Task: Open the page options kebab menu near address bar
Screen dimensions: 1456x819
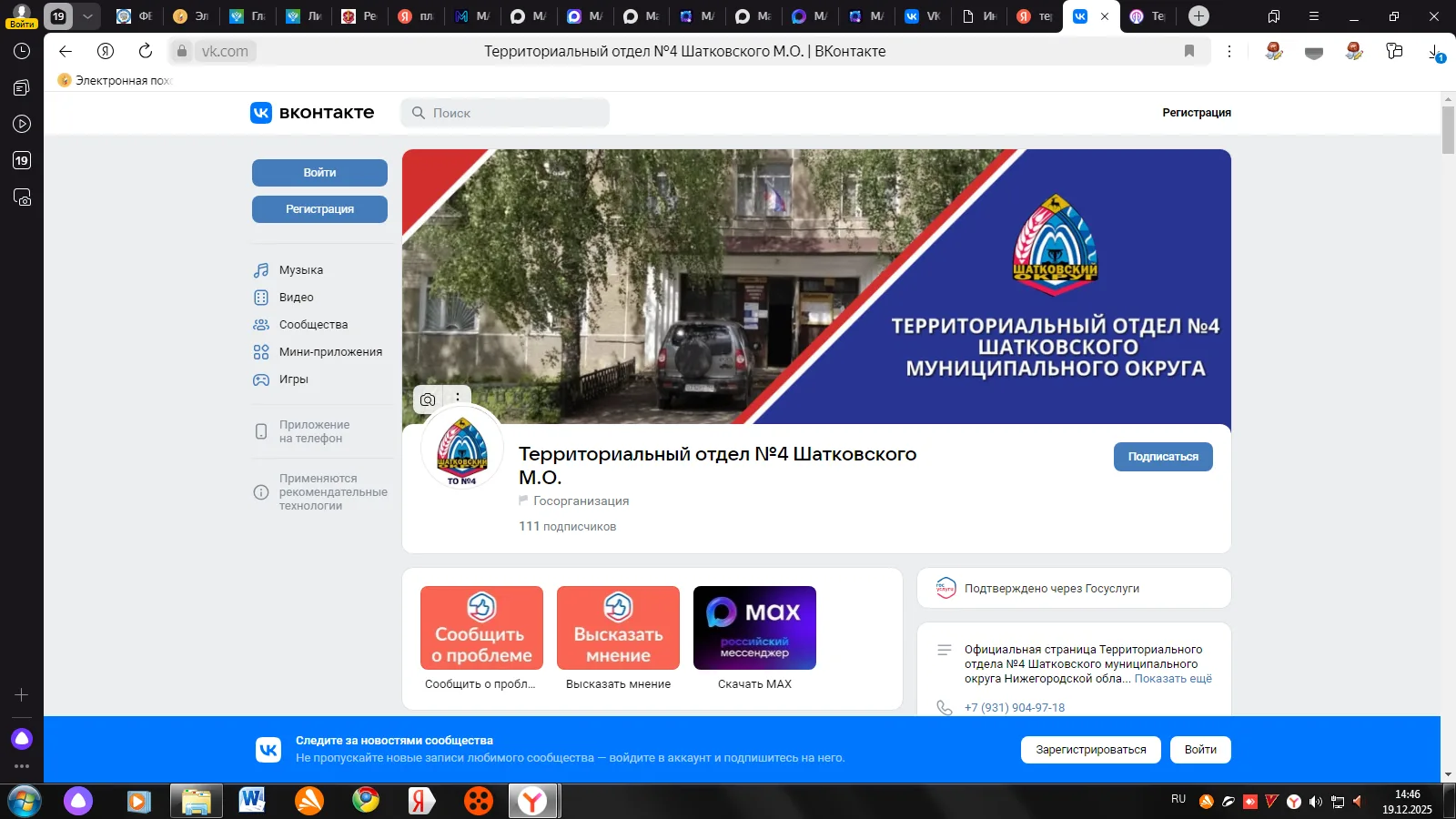Action: click(x=1229, y=52)
